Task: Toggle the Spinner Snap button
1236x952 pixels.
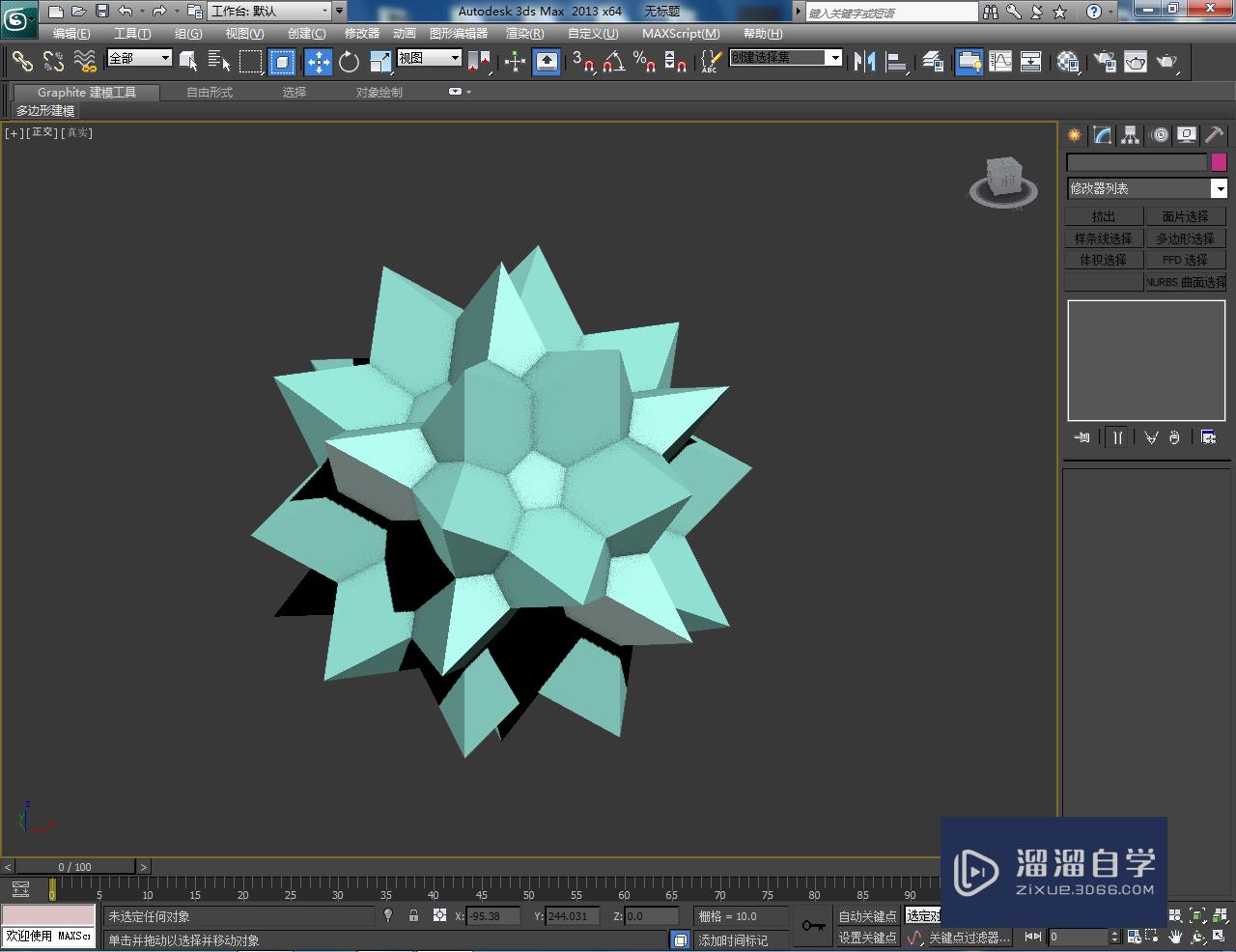Action: 676,62
